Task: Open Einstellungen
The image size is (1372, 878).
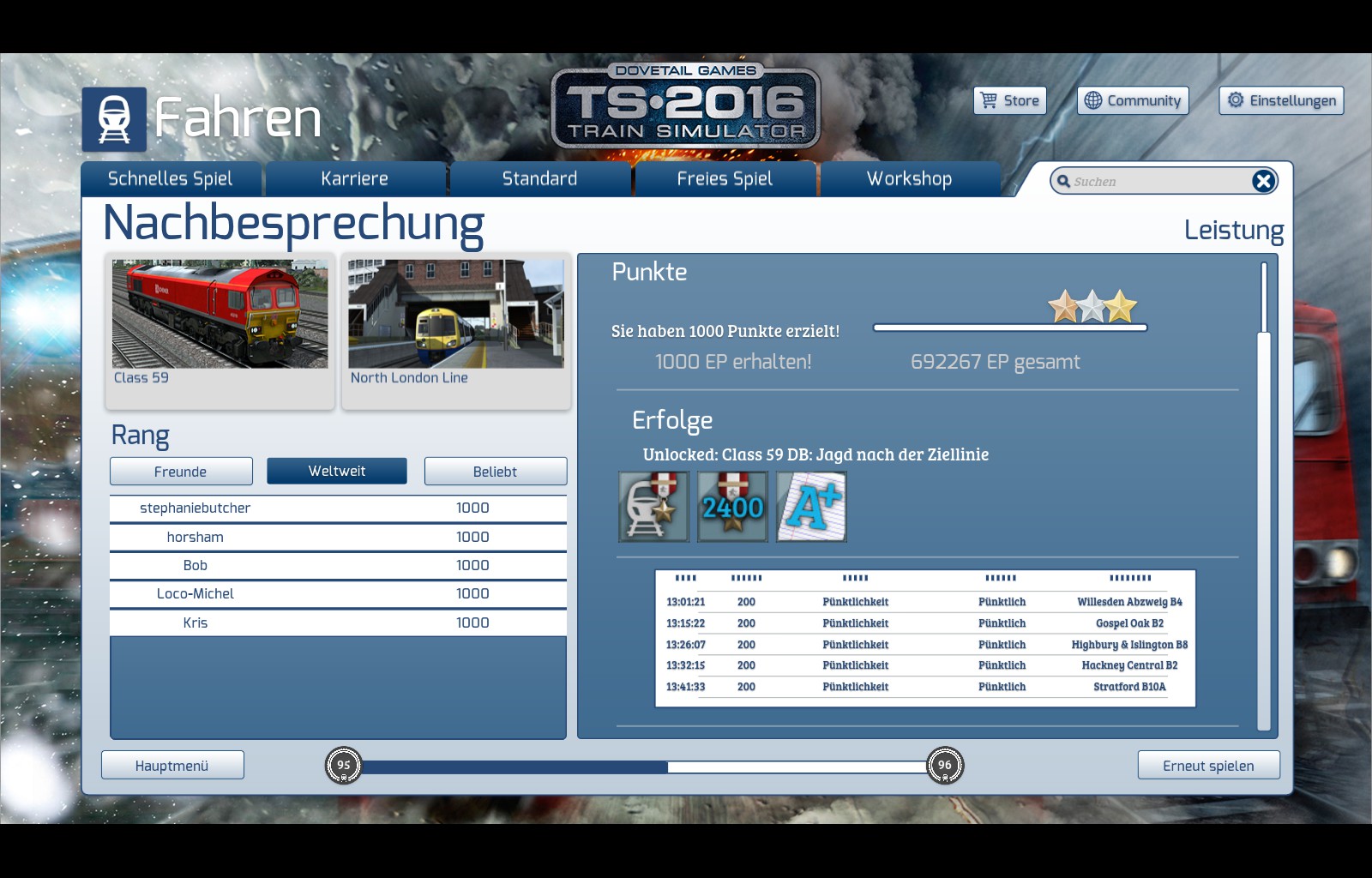Action: point(1282,100)
